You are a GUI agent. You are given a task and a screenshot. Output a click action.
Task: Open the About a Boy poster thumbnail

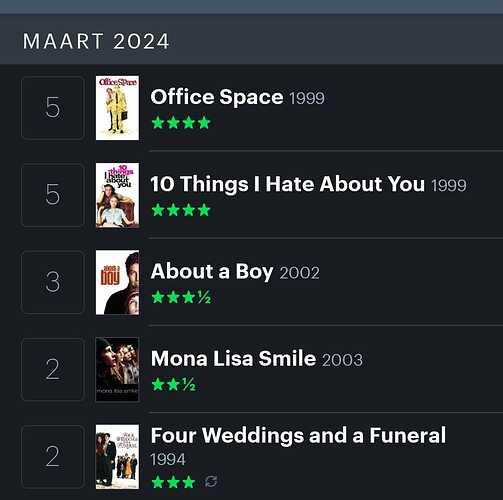click(117, 282)
